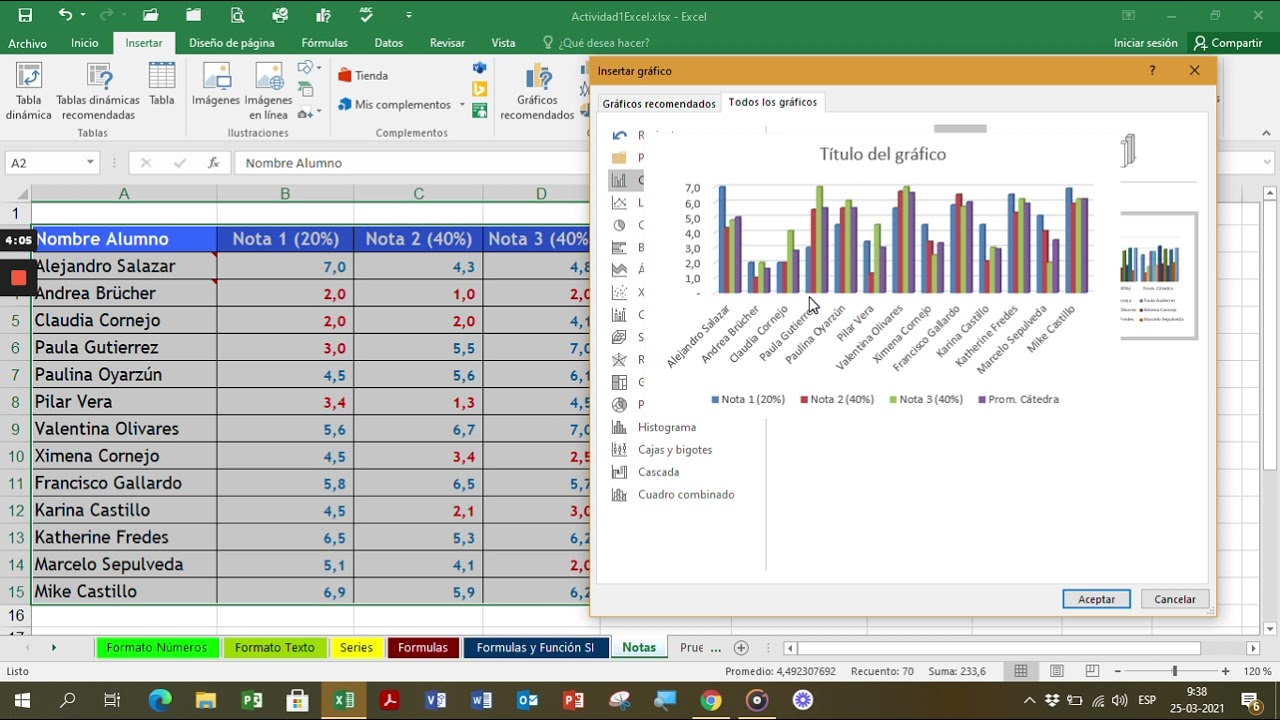Open Gráficos recomendados in the ribbon

point(538,92)
